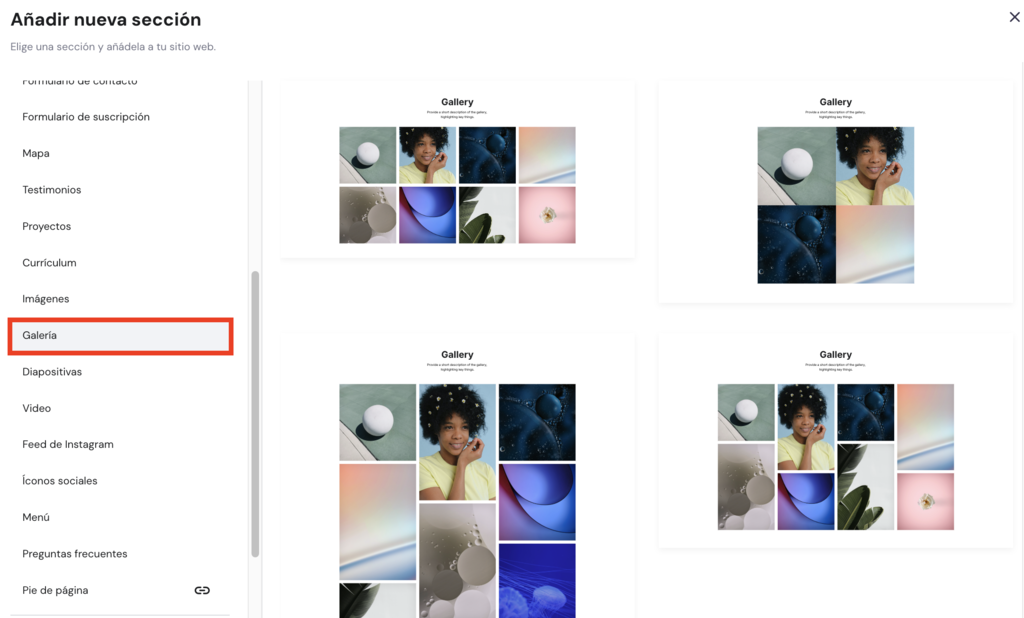The image size is (1024, 618).
Task: Select the Galería section category
Action: (x=121, y=336)
